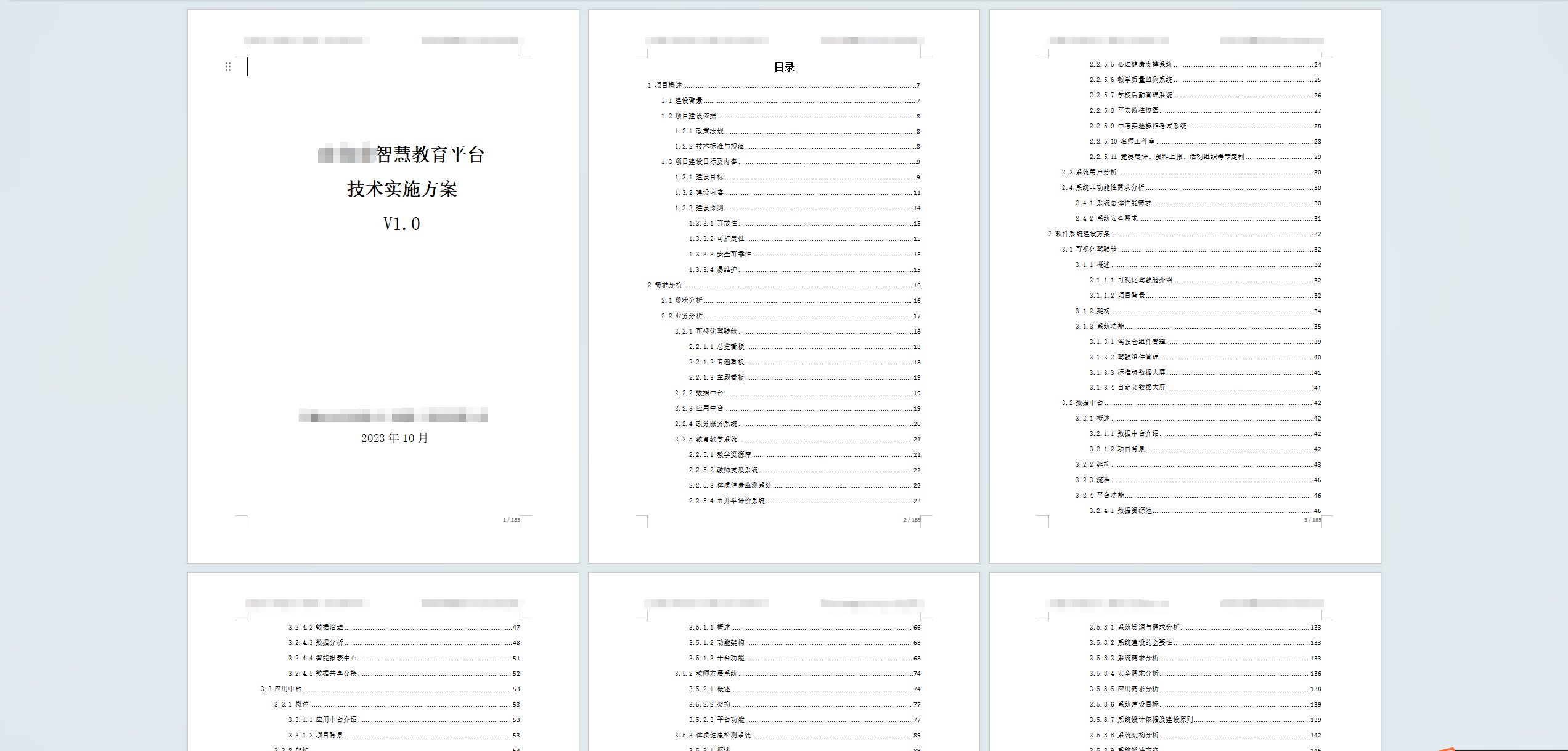Select TOC line '1.3.3.4 易维护'
The height and width of the screenshot is (751, 1568).
[804, 270]
